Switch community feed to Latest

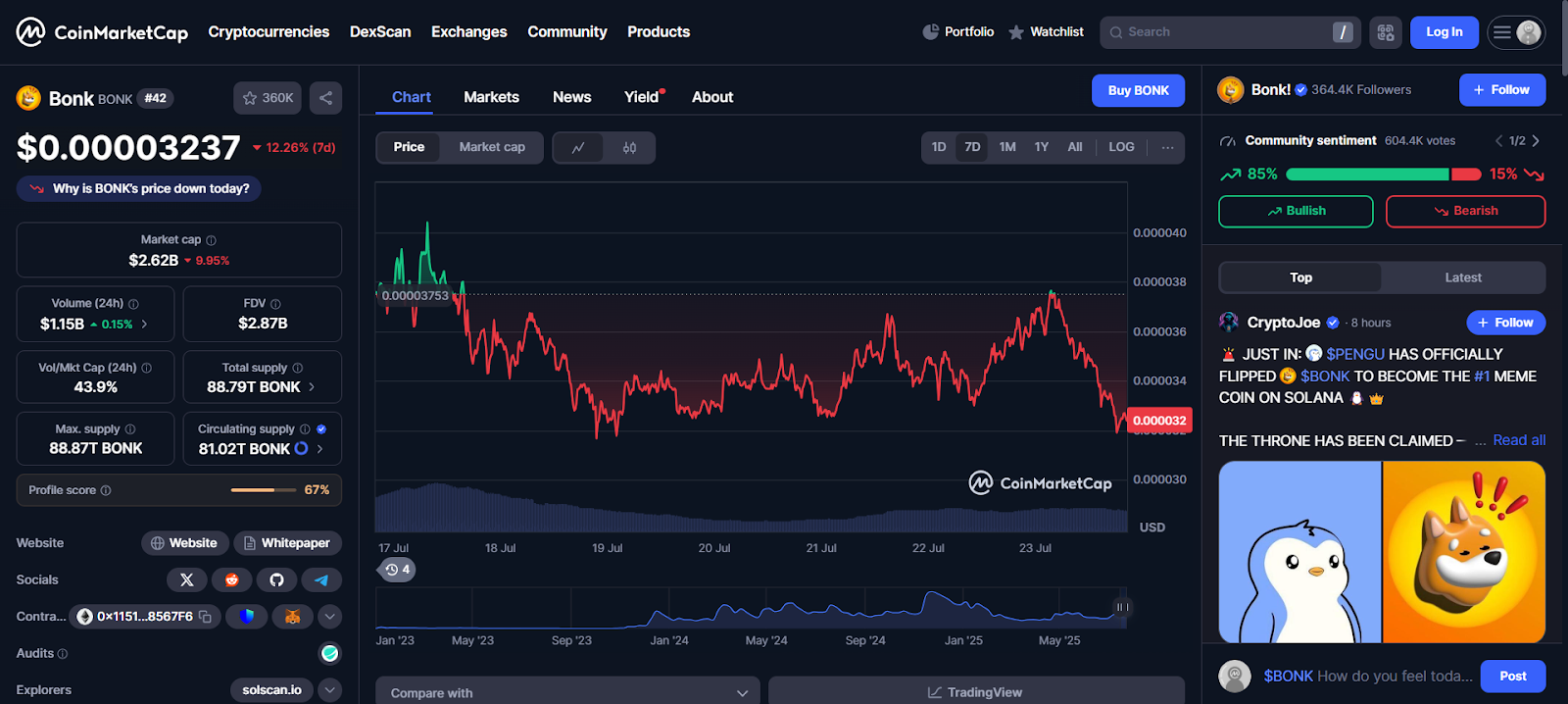[1463, 277]
